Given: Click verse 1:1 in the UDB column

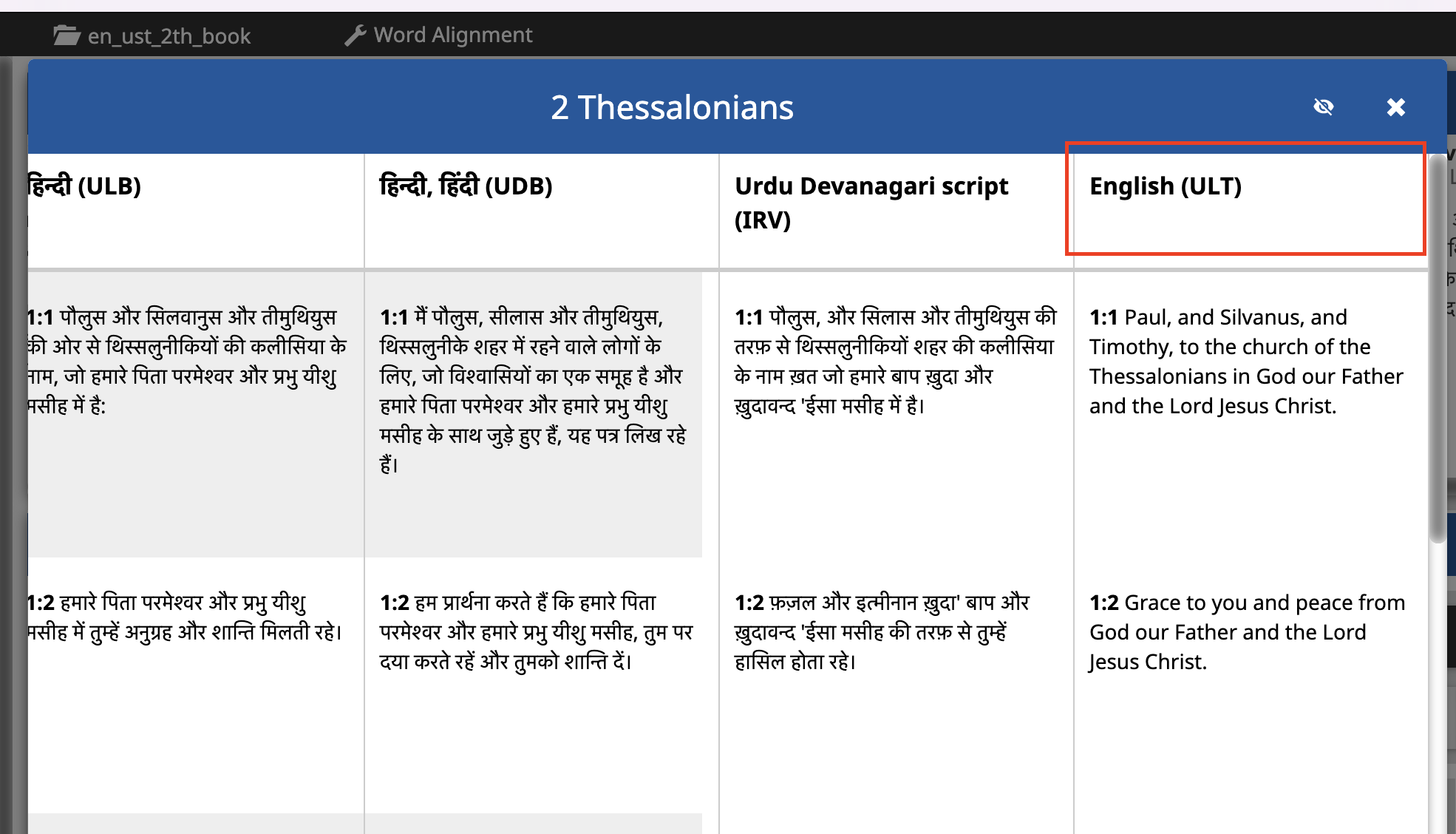Looking at the screenshot, I should pyautogui.click(x=533, y=390).
